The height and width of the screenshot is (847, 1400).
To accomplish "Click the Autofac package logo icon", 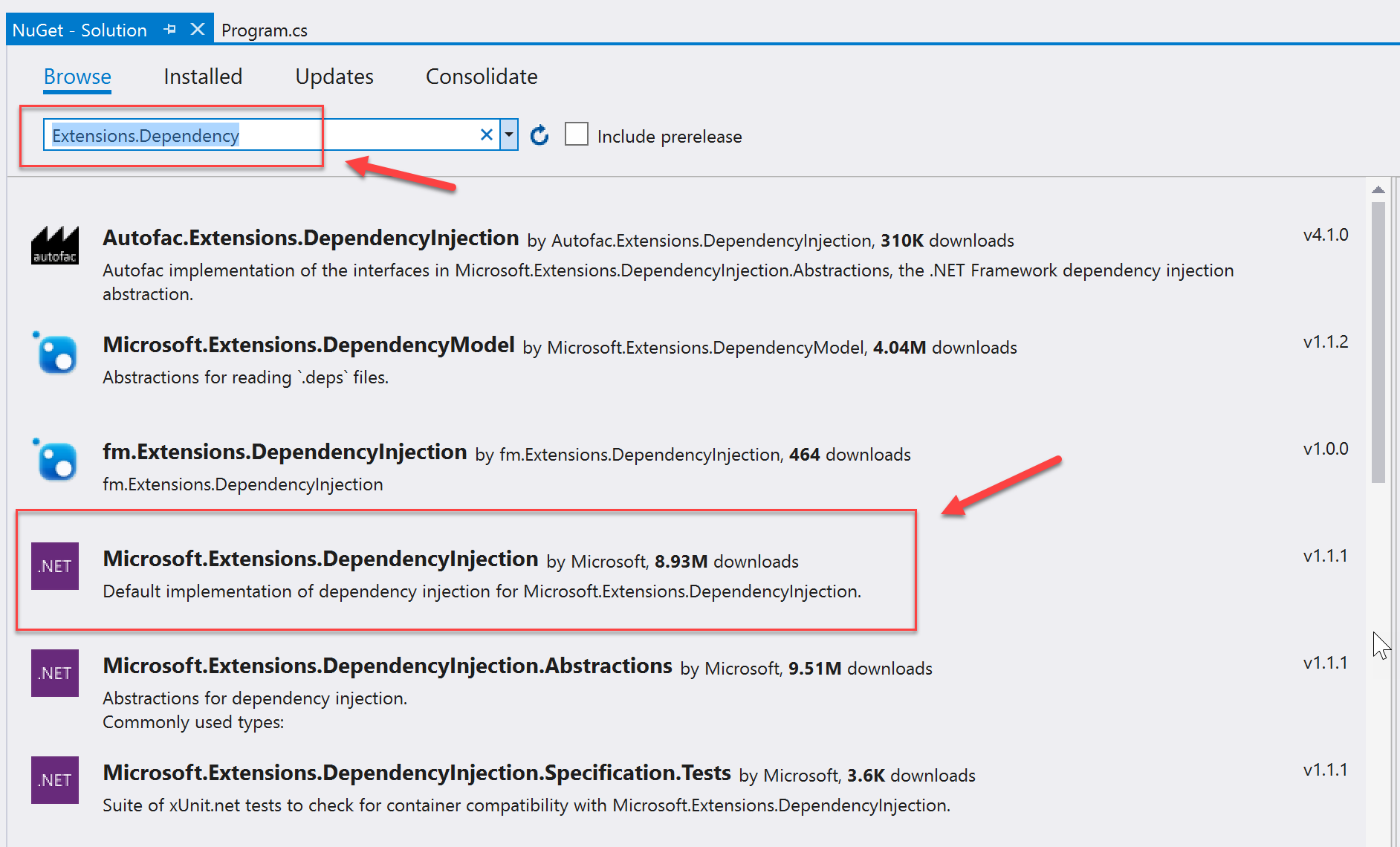I will [x=55, y=245].
